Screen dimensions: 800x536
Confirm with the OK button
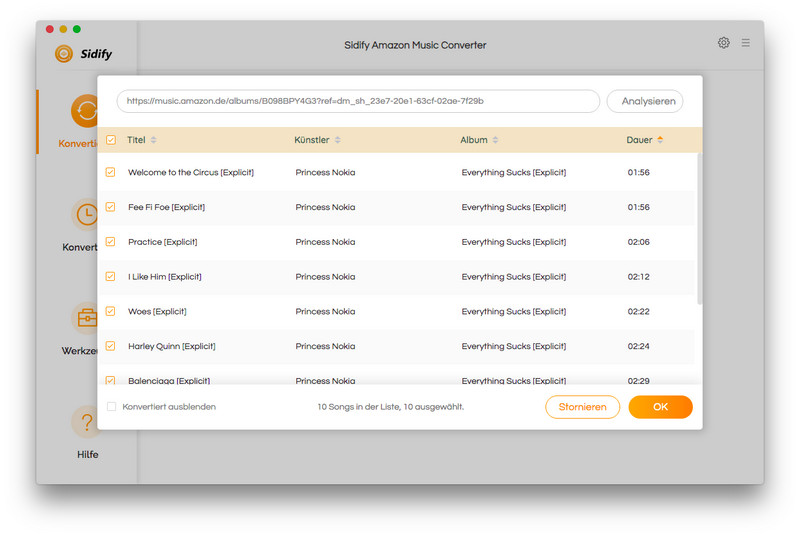661,407
